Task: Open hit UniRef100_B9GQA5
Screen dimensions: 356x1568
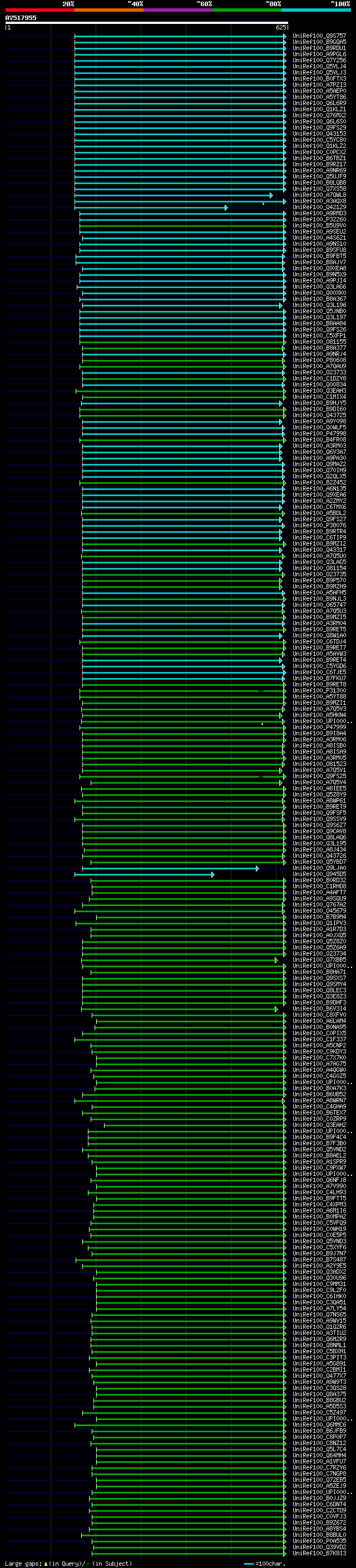Action: [x=319, y=42]
